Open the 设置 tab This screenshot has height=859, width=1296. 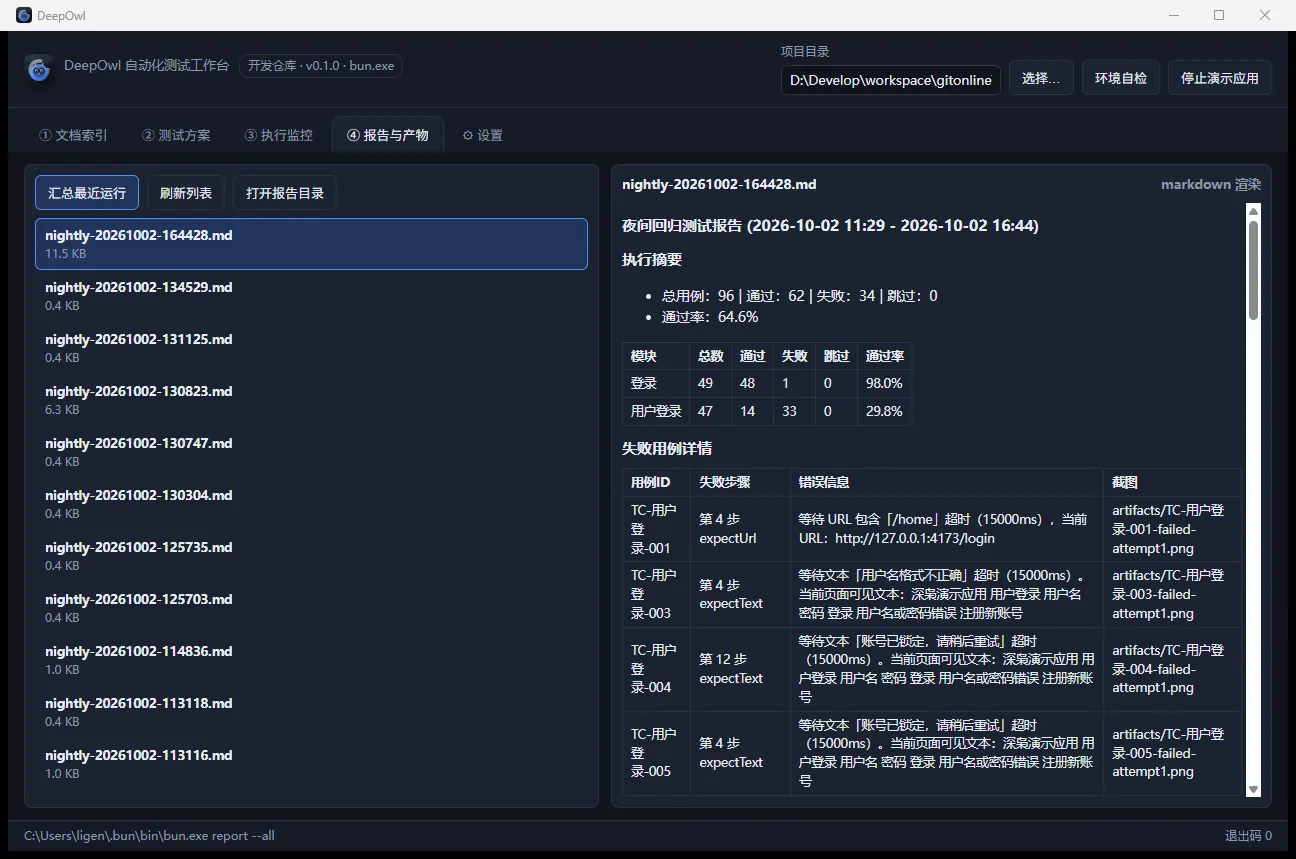[482, 135]
